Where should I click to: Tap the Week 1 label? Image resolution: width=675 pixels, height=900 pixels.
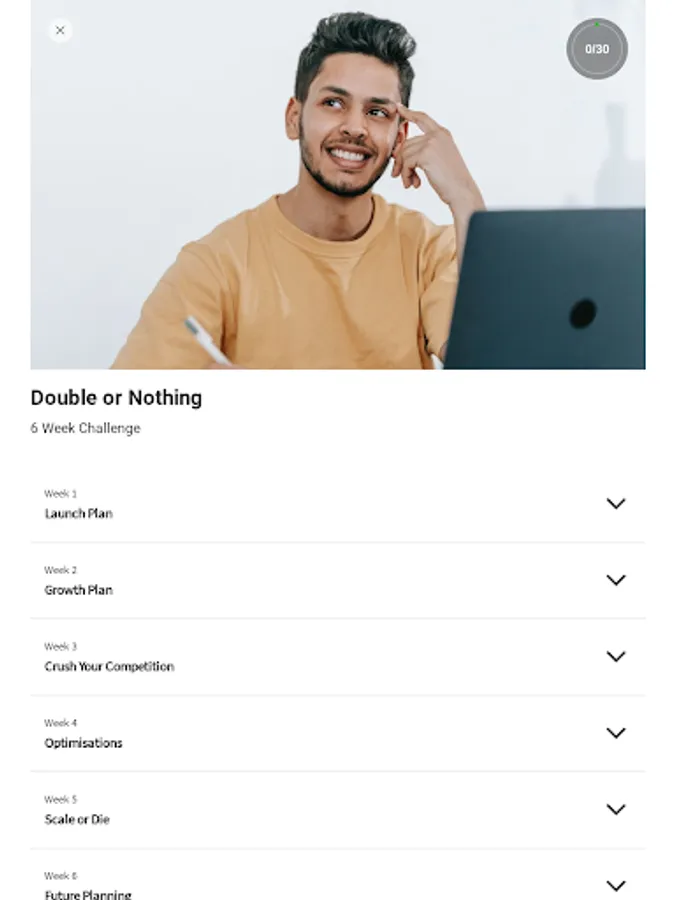60,494
